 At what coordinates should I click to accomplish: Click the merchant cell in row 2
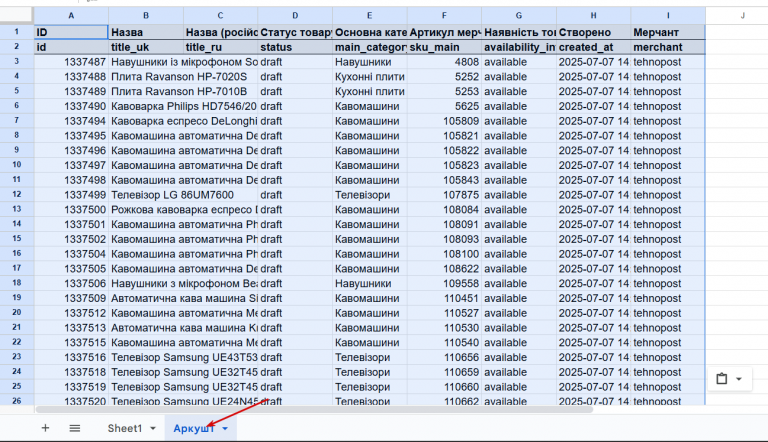coord(668,47)
